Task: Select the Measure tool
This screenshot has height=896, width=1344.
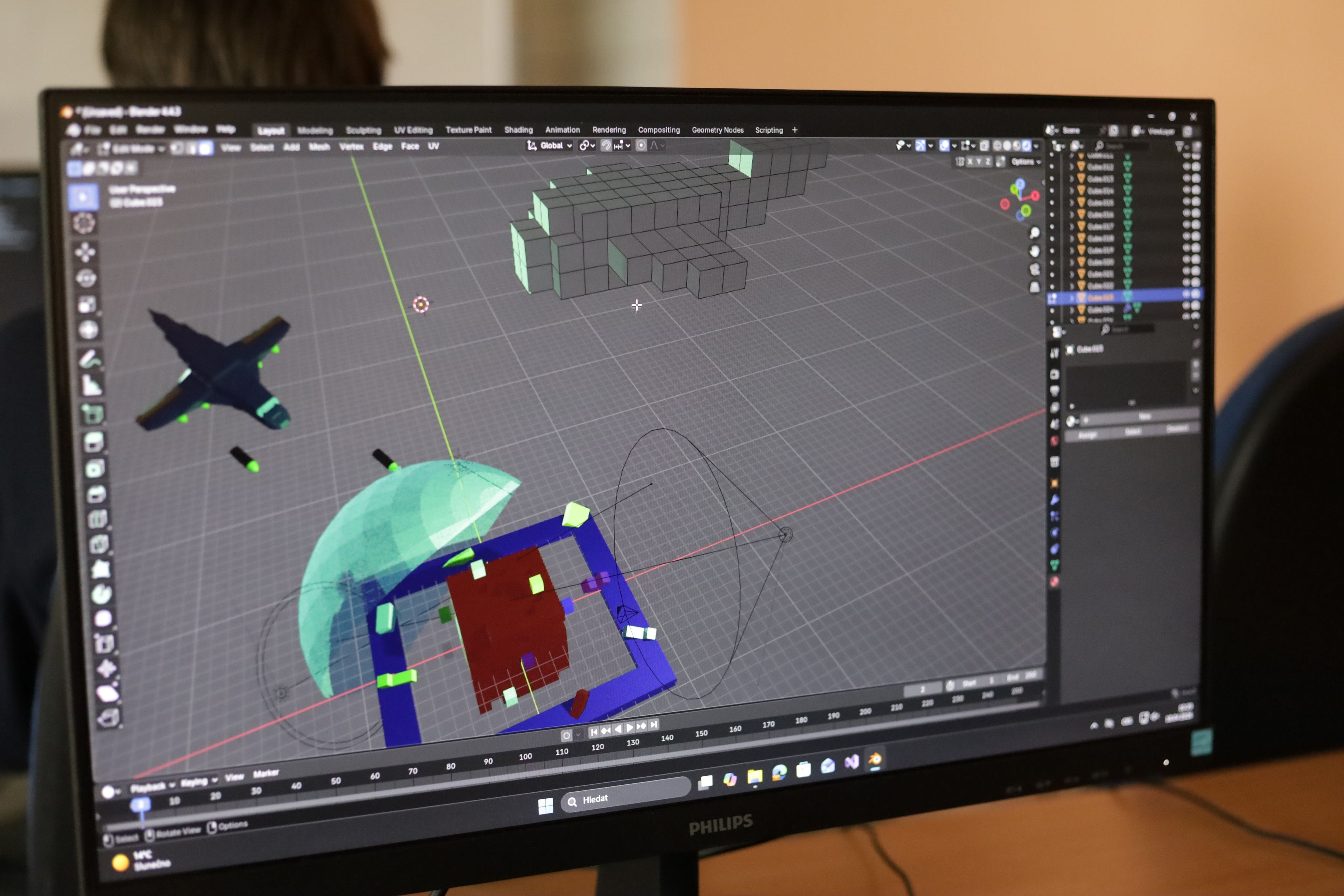Action: 91,386
